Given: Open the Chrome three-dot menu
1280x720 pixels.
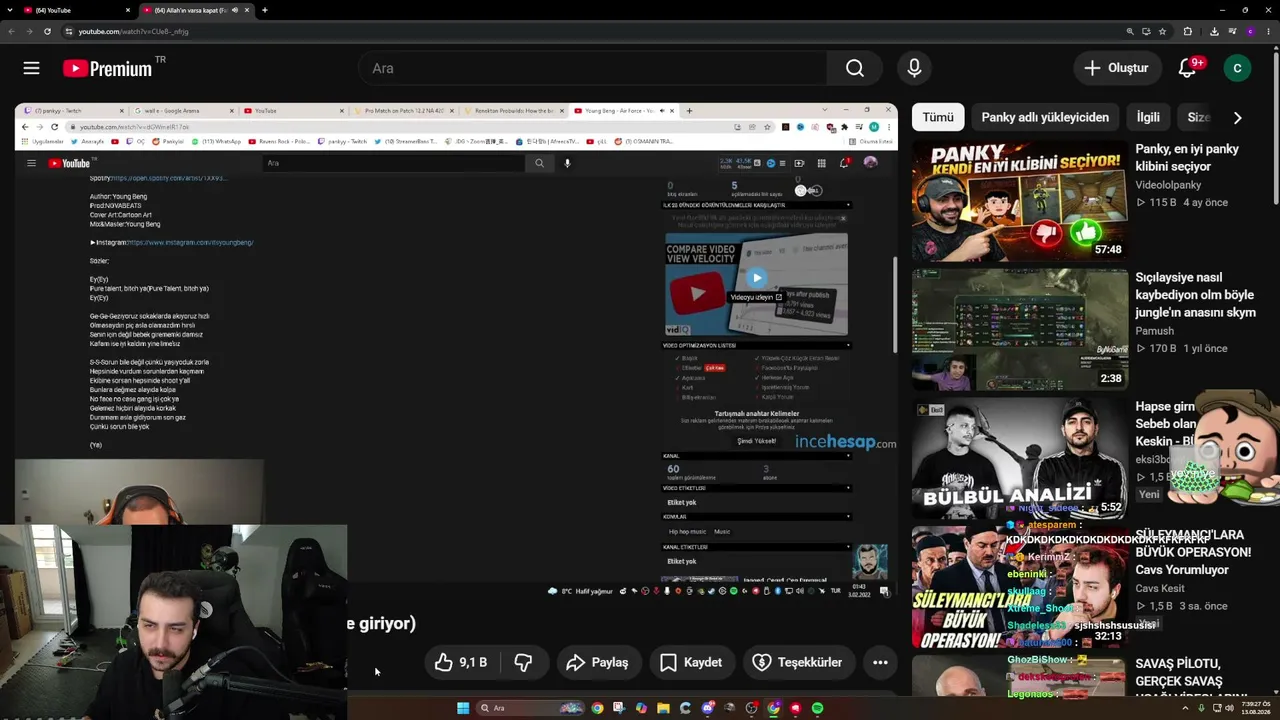Looking at the screenshot, I should [x=1268, y=31].
